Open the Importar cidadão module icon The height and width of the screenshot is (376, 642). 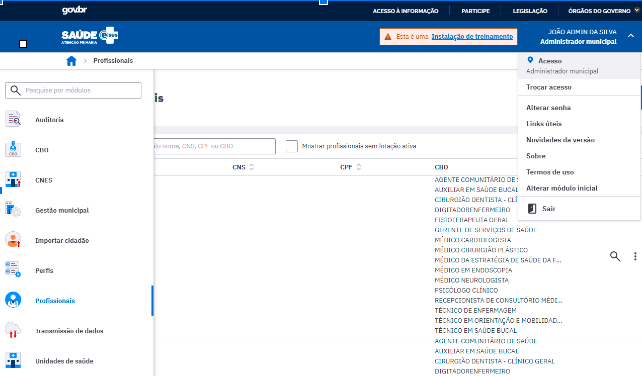[13, 240]
